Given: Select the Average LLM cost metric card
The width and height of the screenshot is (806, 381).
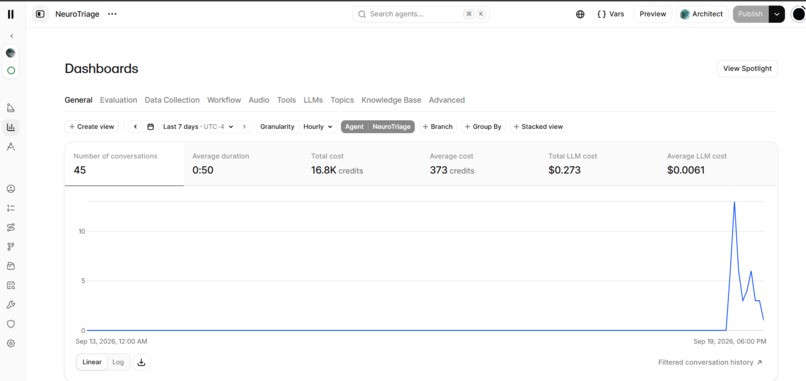Looking at the screenshot, I should [718, 164].
